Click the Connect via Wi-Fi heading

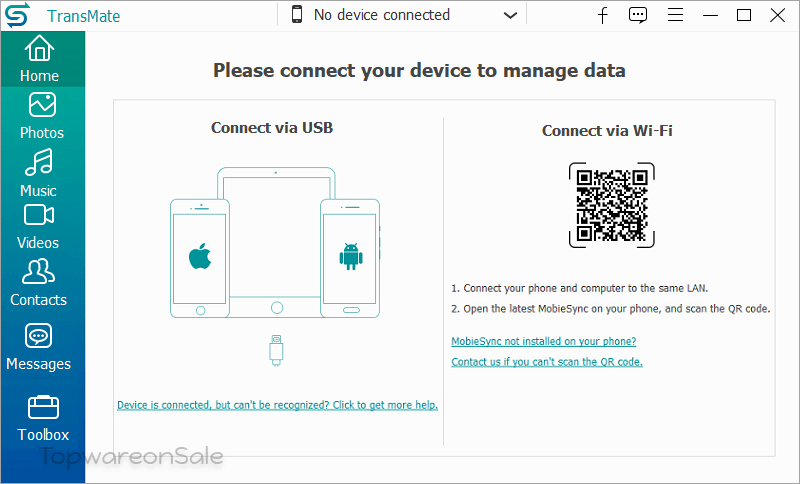click(607, 131)
